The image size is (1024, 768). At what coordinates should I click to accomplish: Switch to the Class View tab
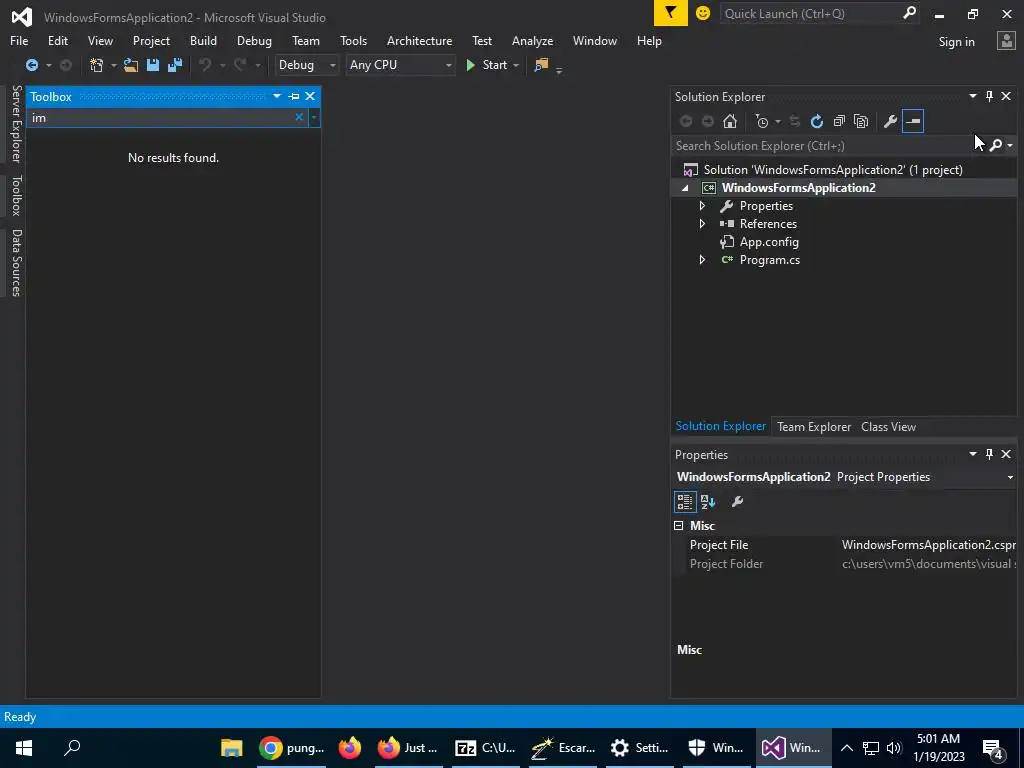click(x=888, y=427)
